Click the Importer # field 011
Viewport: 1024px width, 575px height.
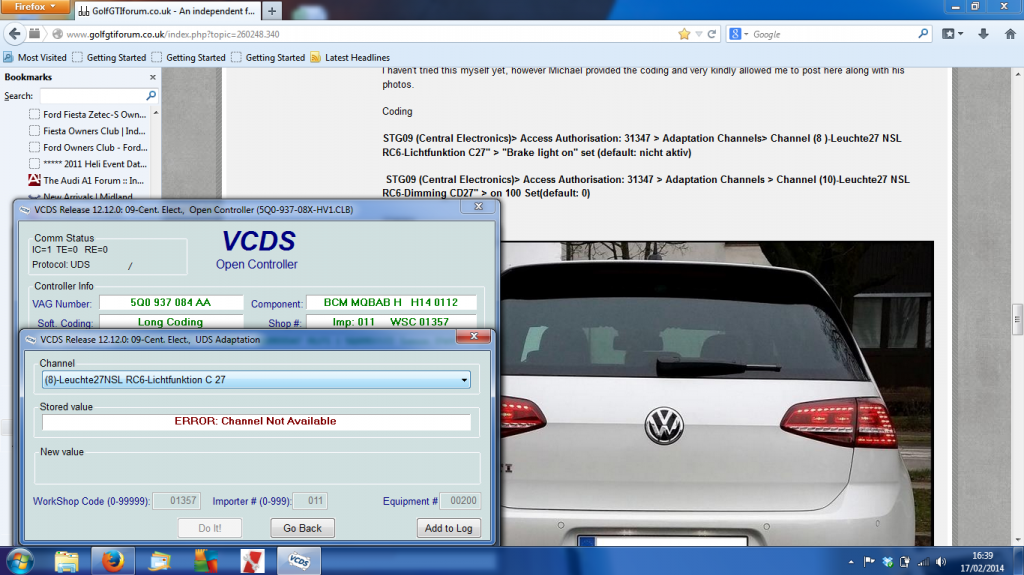tap(310, 501)
